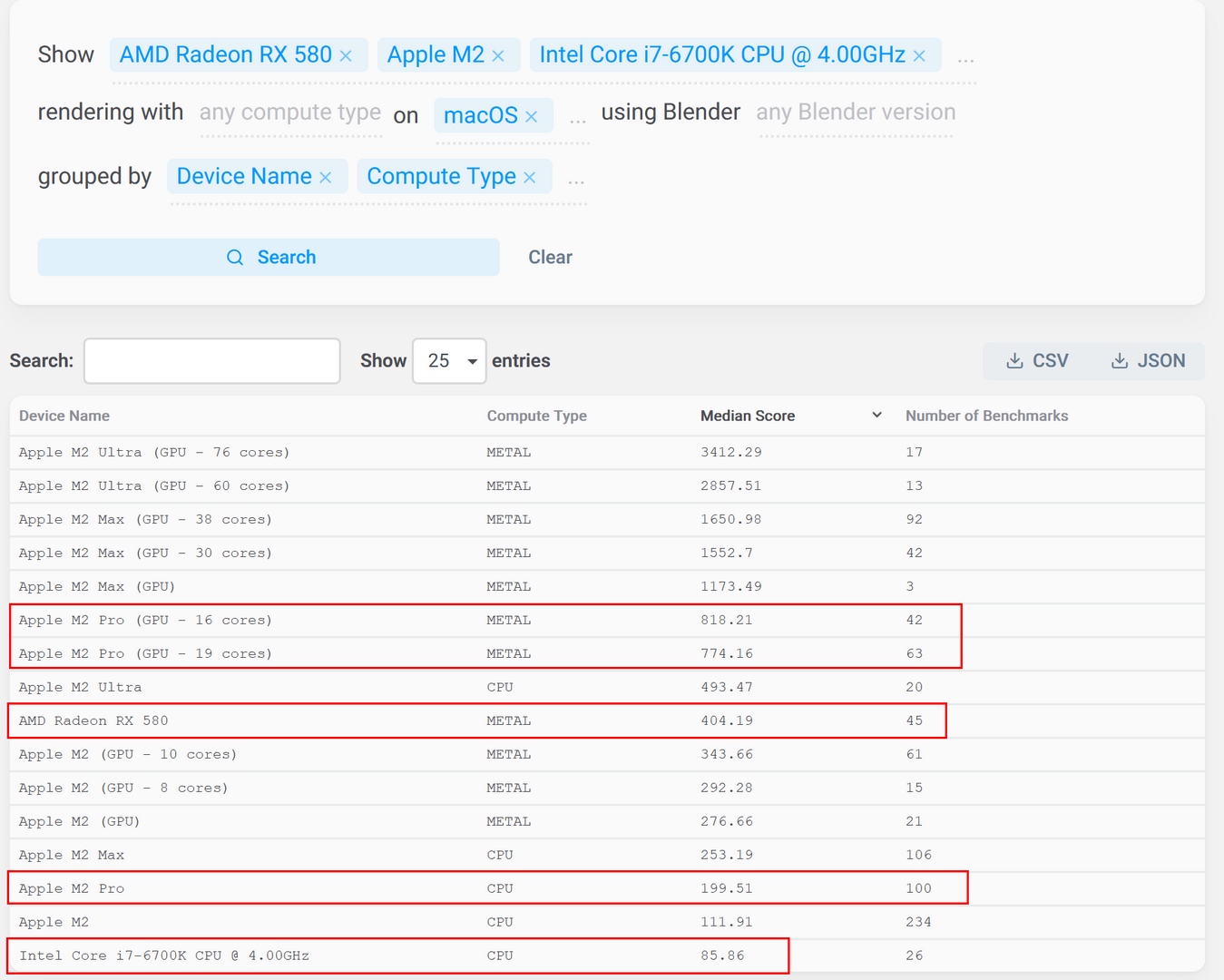Click Apple M2 Ultra (GPU - 76 cores) row

607,452
